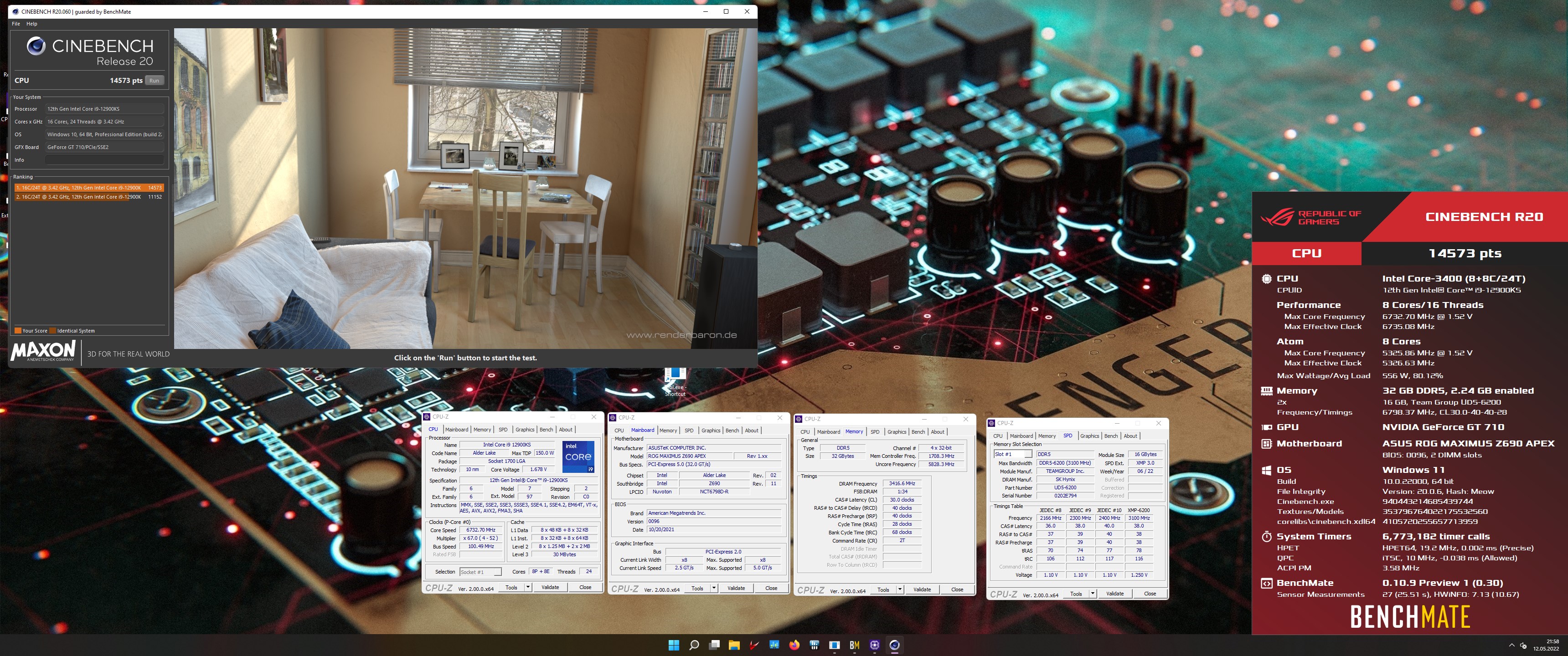Open Firefox from the taskbar
Image resolution: width=1568 pixels, height=656 pixels.
(794, 645)
